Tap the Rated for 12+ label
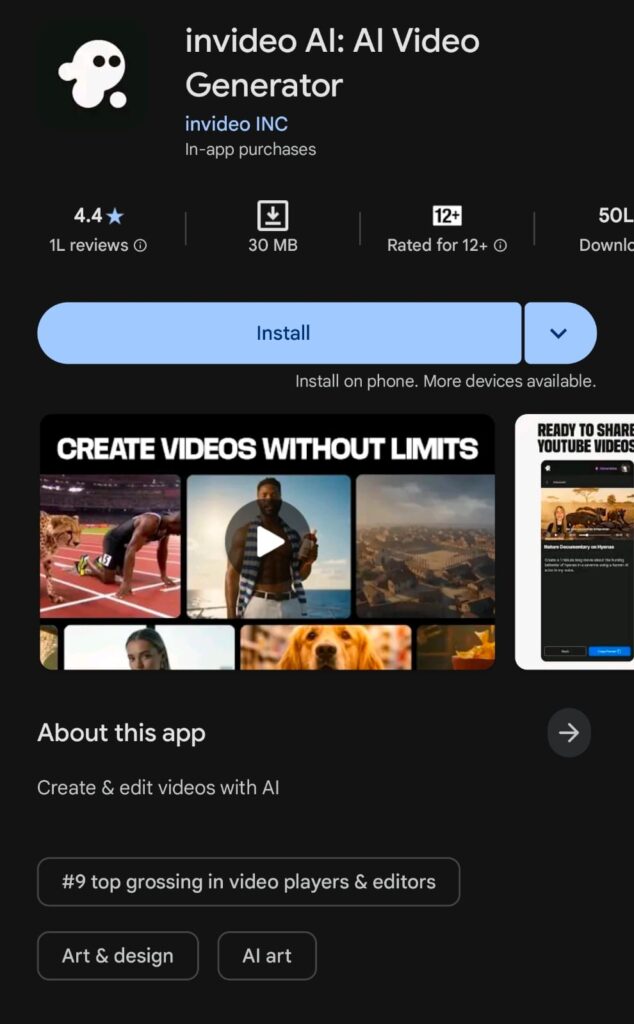Image resolution: width=634 pixels, height=1024 pixels. tap(437, 246)
